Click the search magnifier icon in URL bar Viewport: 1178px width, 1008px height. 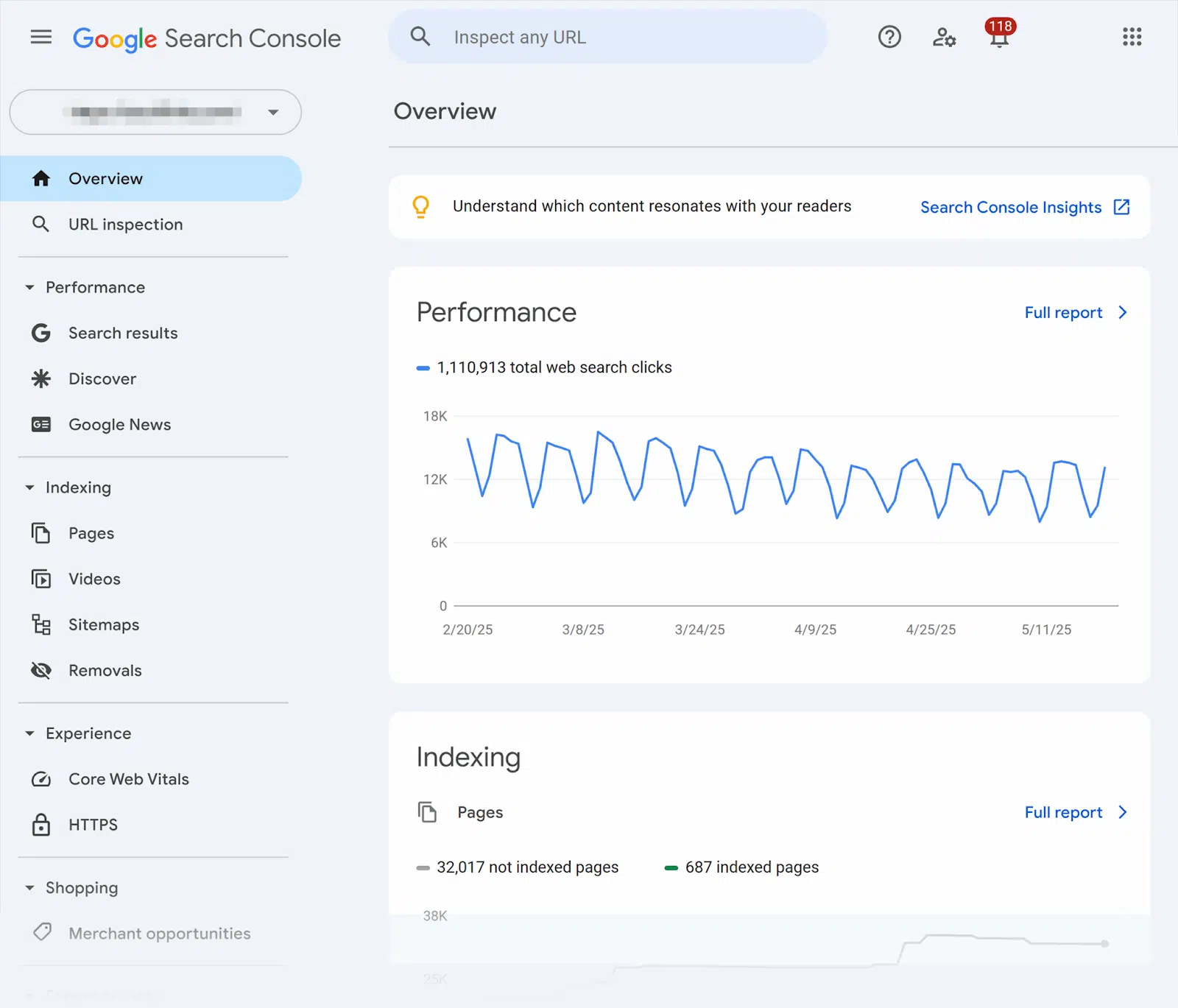pos(420,36)
